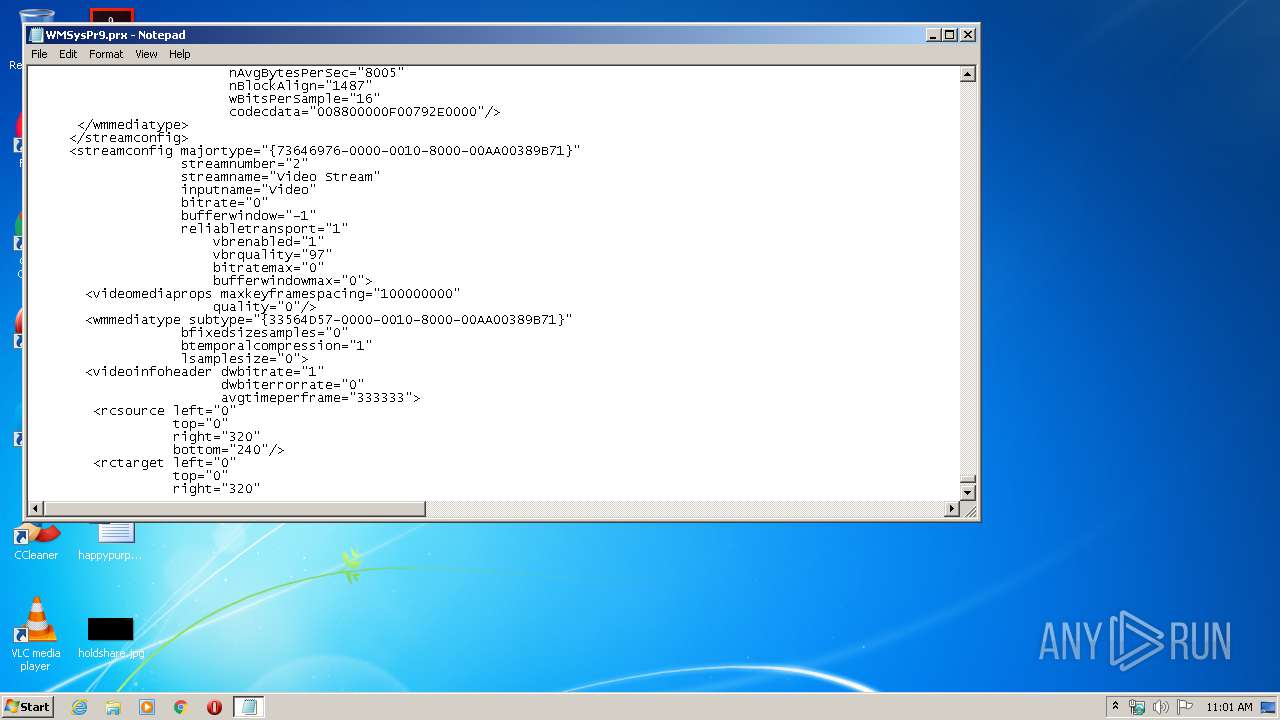Click the dwbiterrorrate="0" line
Screen dimensions: 1280x720
292,385
